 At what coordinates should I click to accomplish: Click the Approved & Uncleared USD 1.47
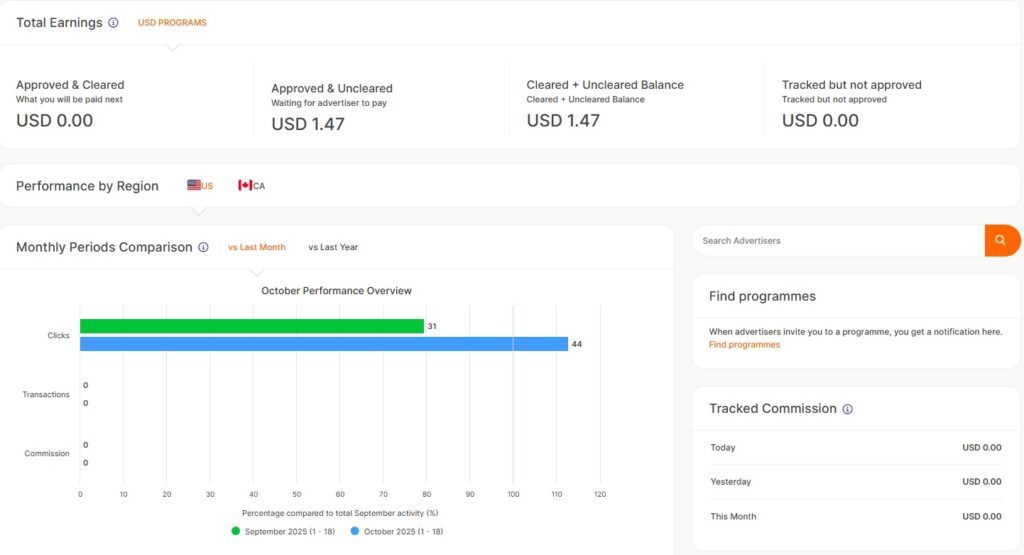[x=308, y=125]
